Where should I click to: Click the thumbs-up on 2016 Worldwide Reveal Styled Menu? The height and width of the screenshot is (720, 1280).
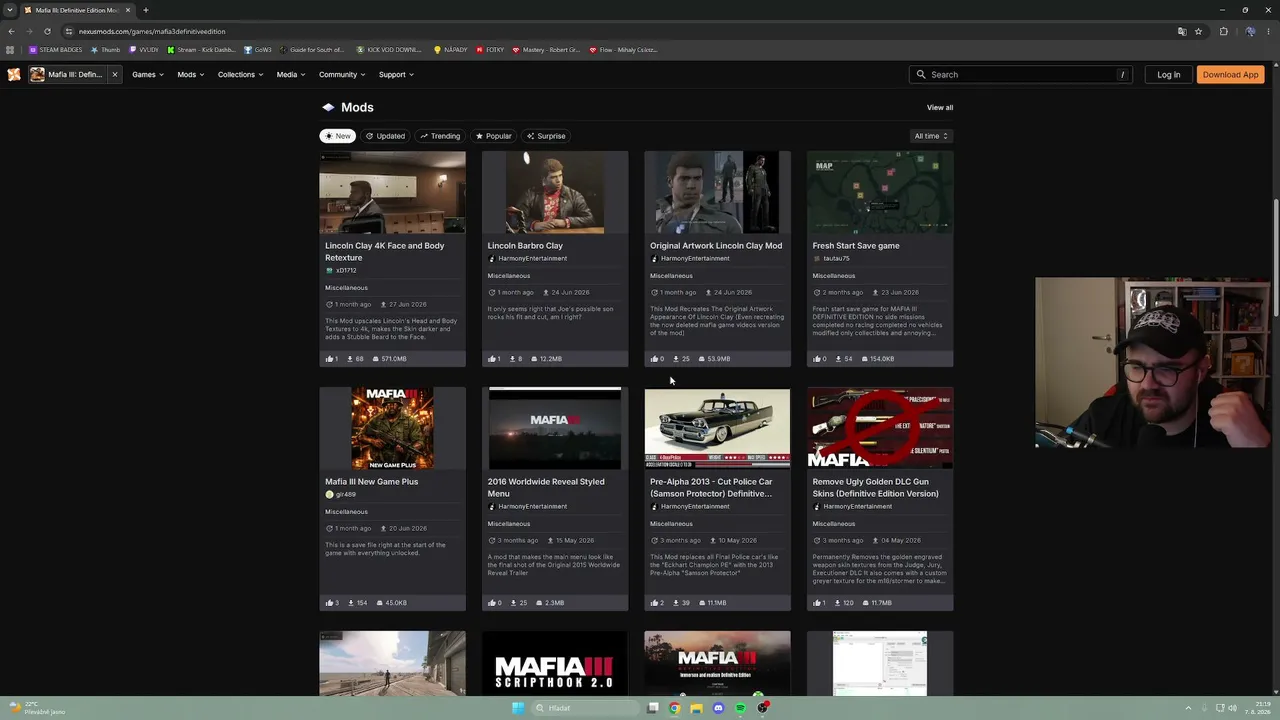(x=494, y=603)
